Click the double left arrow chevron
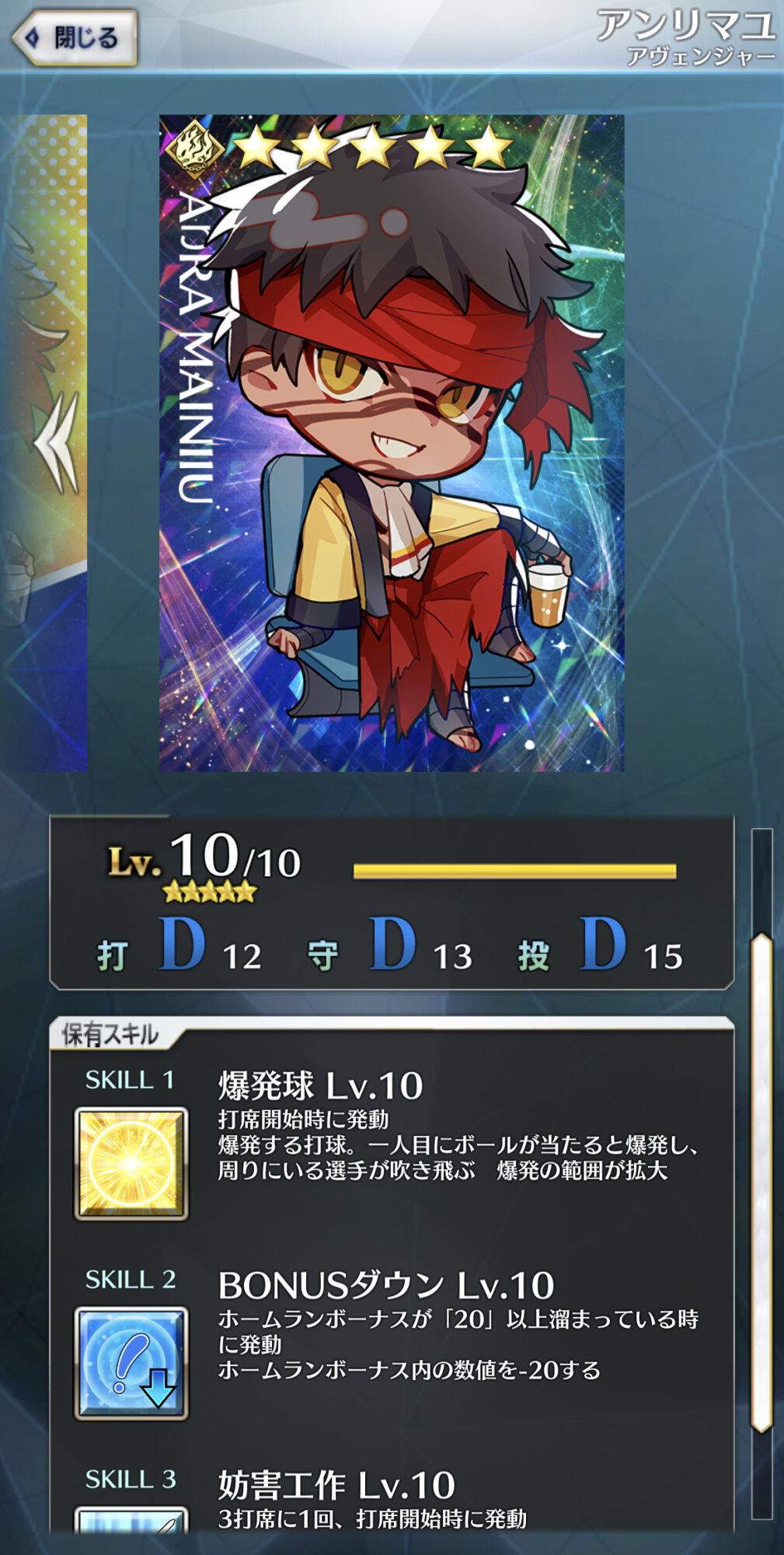Image resolution: width=784 pixels, height=1555 pixels. [x=57, y=443]
